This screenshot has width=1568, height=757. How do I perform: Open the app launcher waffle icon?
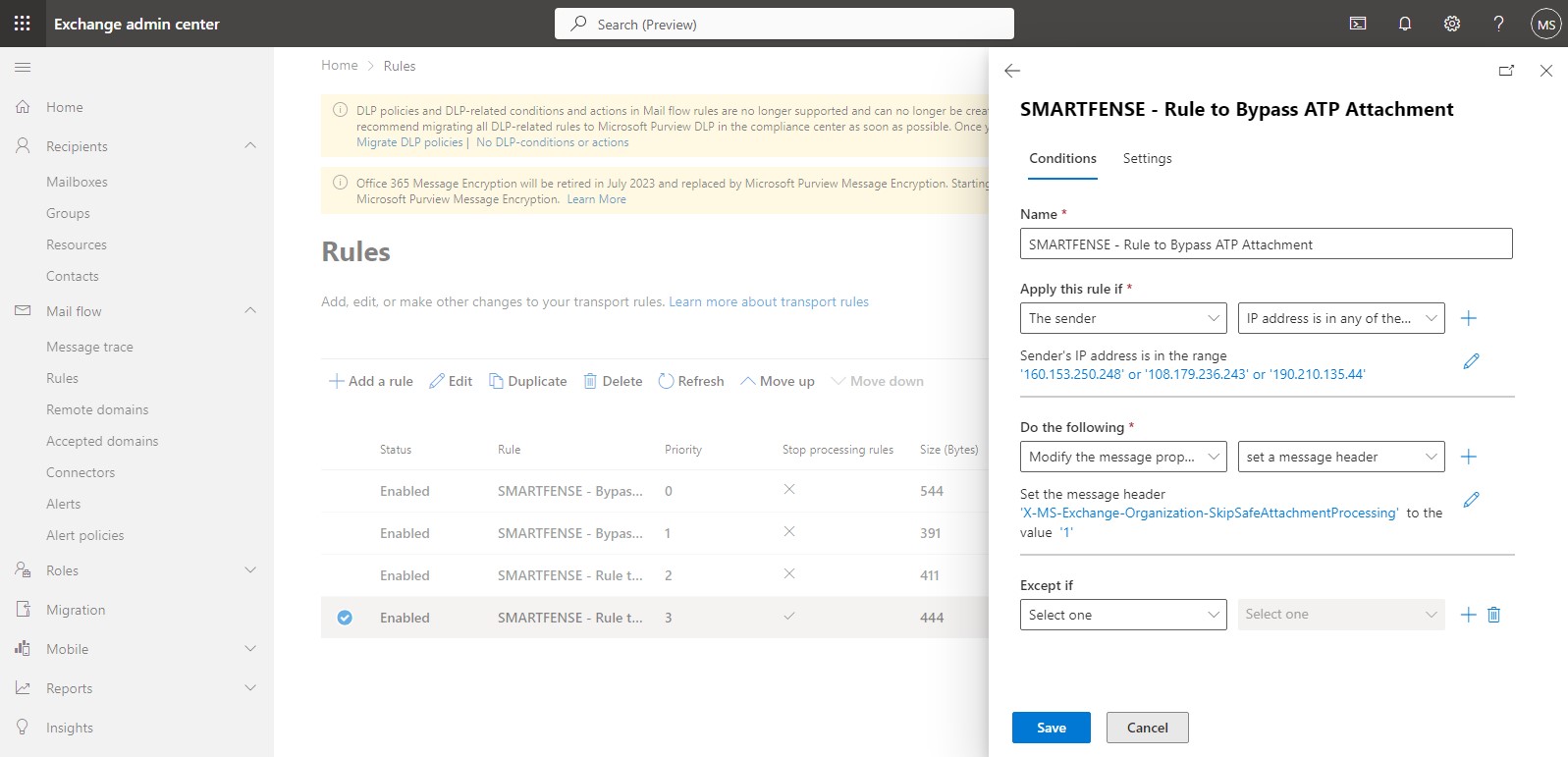click(23, 24)
